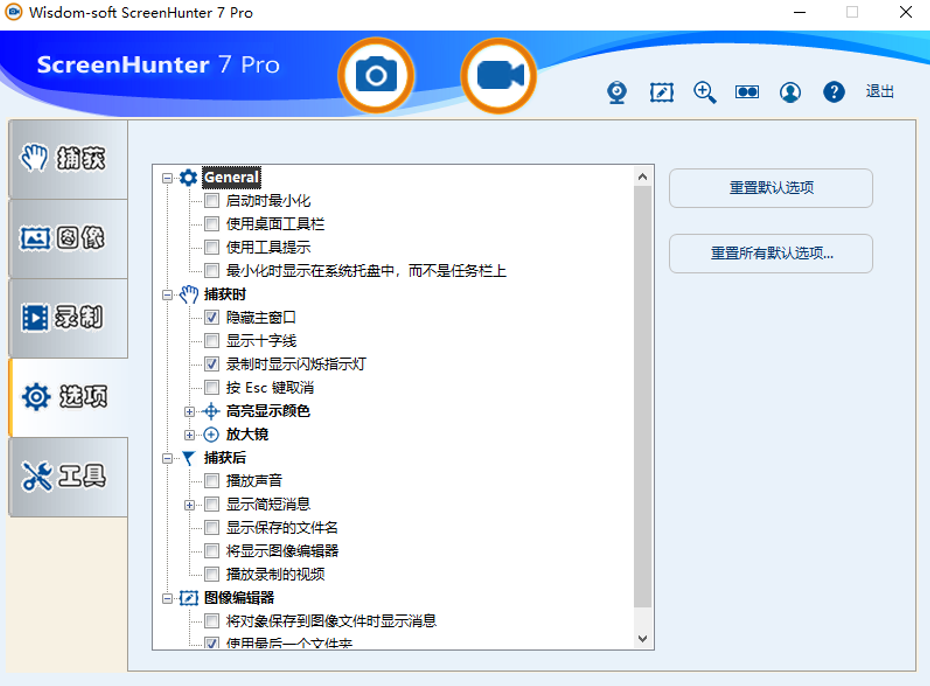The width and height of the screenshot is (930, 686).
Task: Select the 高亮显示颜色 label
Action: (268, 411)
